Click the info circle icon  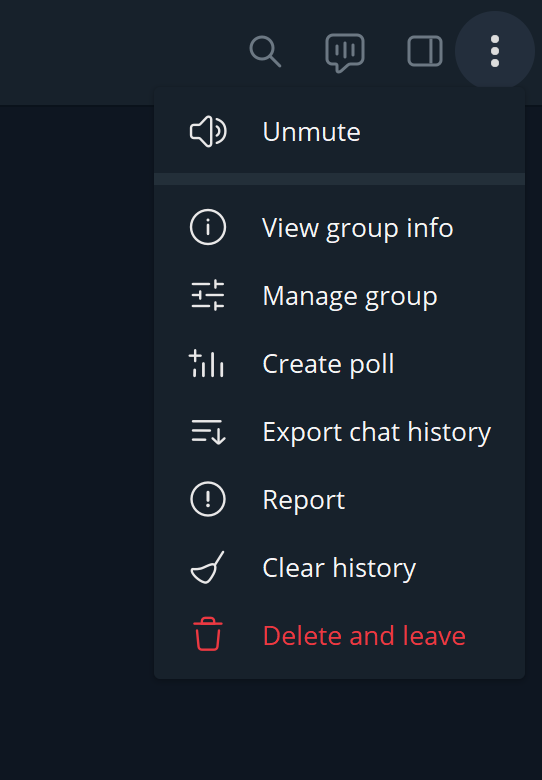(208, 227)
